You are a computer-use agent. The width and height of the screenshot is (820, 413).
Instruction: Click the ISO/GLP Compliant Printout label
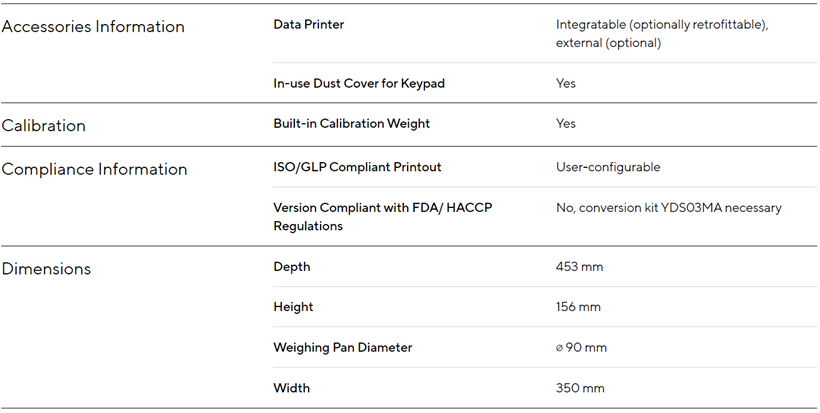click(357, 167)
